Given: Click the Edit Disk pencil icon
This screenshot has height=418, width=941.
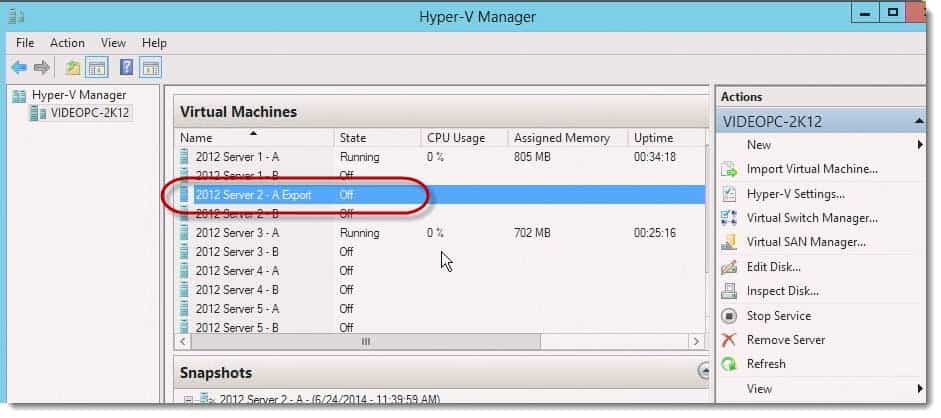Looking at the screenshot, I should (x=729, y=267).
